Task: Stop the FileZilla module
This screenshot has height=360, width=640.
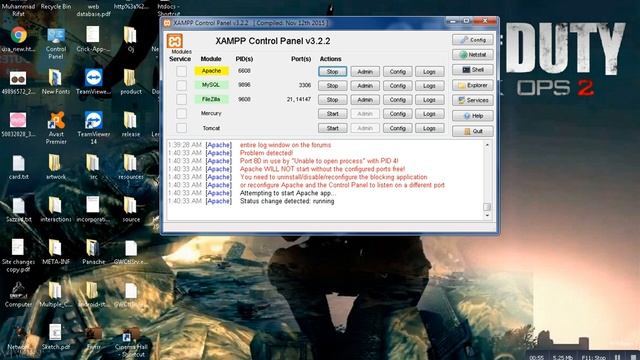Action: 333,100
